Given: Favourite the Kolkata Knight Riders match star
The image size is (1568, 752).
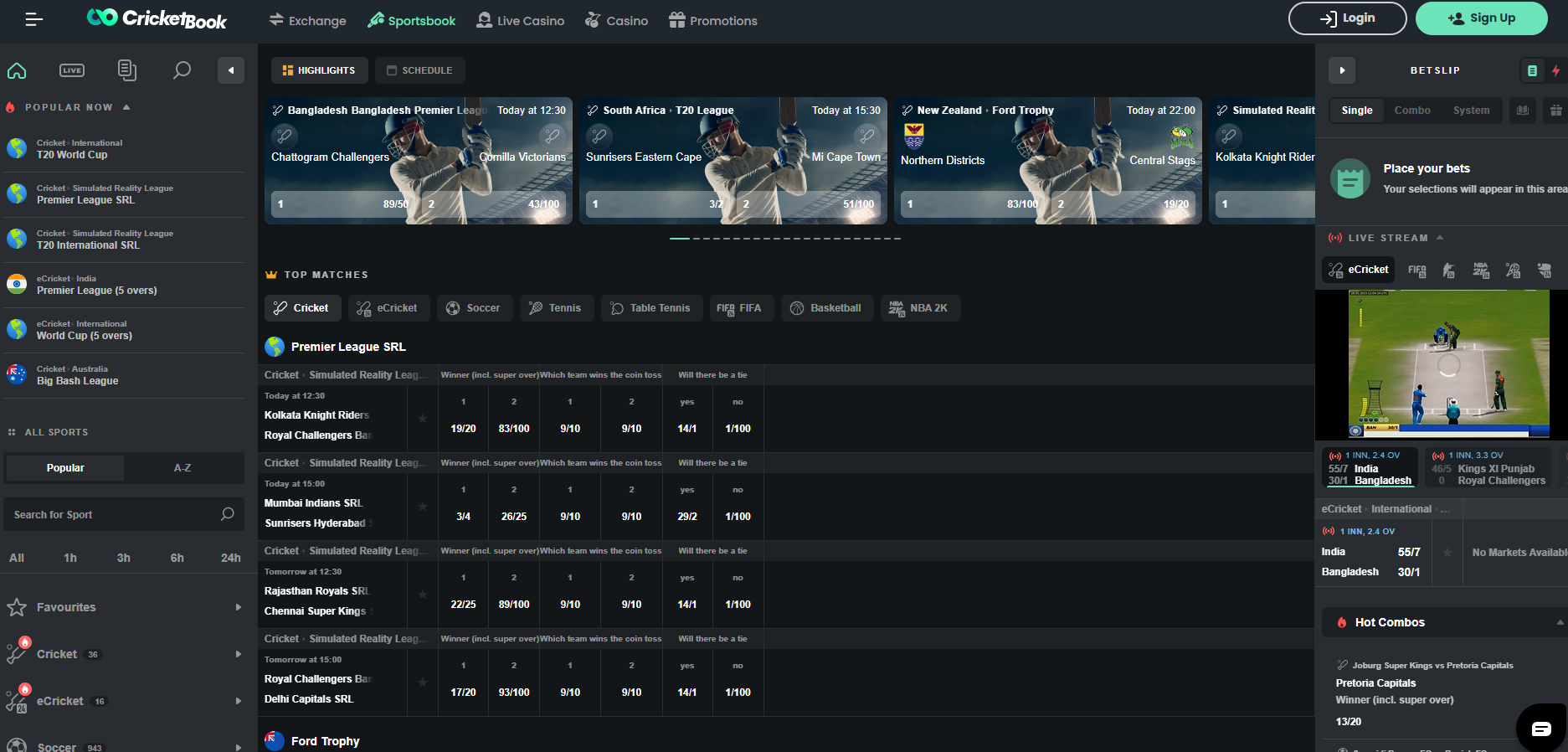Looking at the screenshot, I should coord(423,419).
